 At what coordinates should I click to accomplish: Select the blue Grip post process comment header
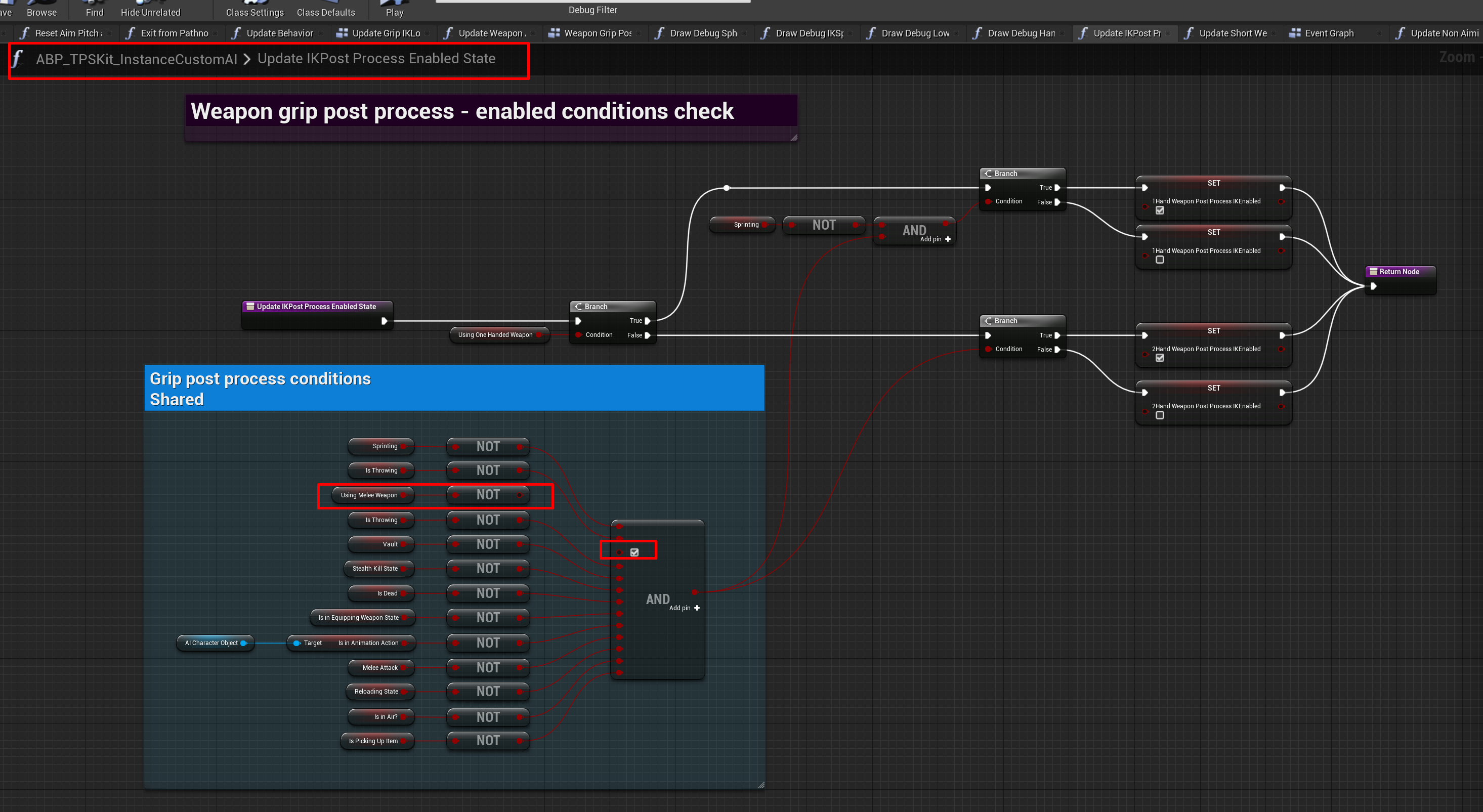click(454, 389)
